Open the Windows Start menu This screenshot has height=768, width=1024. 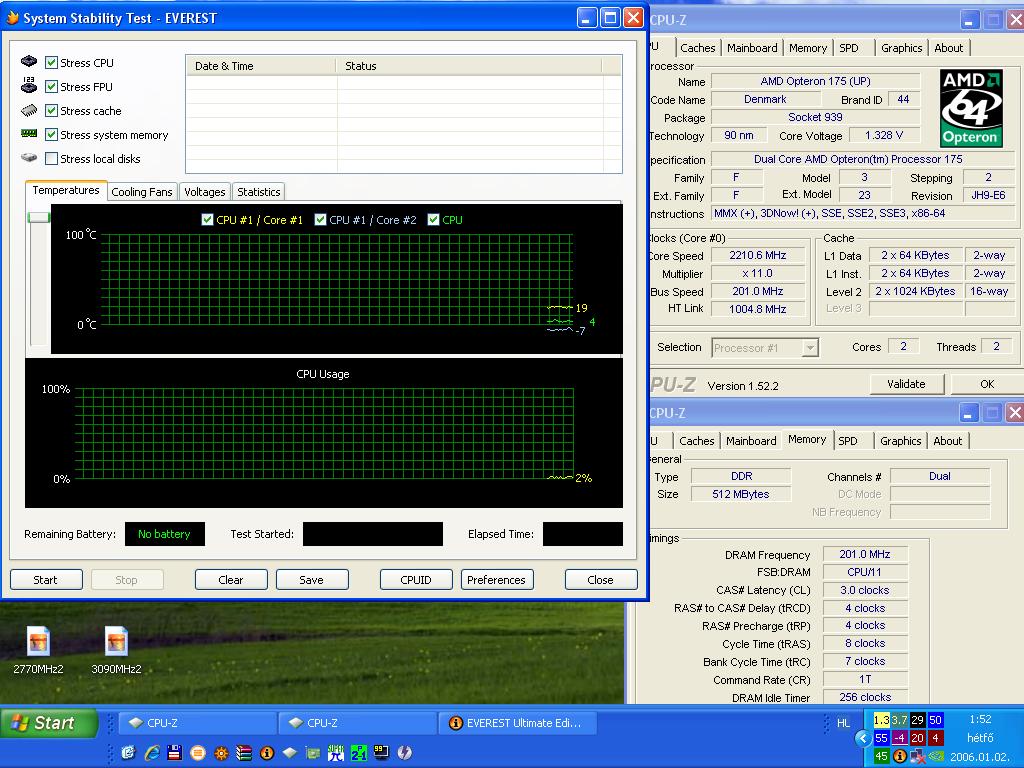pos(49,723)
